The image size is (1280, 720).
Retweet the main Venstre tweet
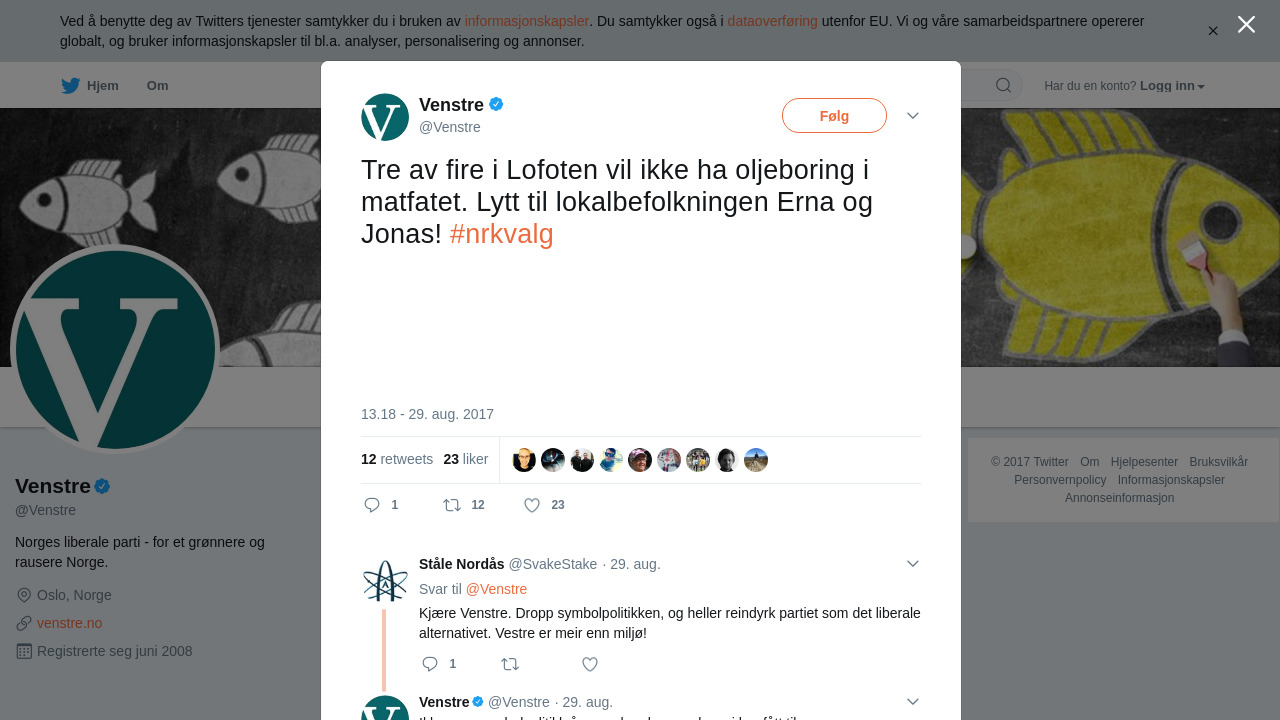point(452,505)
